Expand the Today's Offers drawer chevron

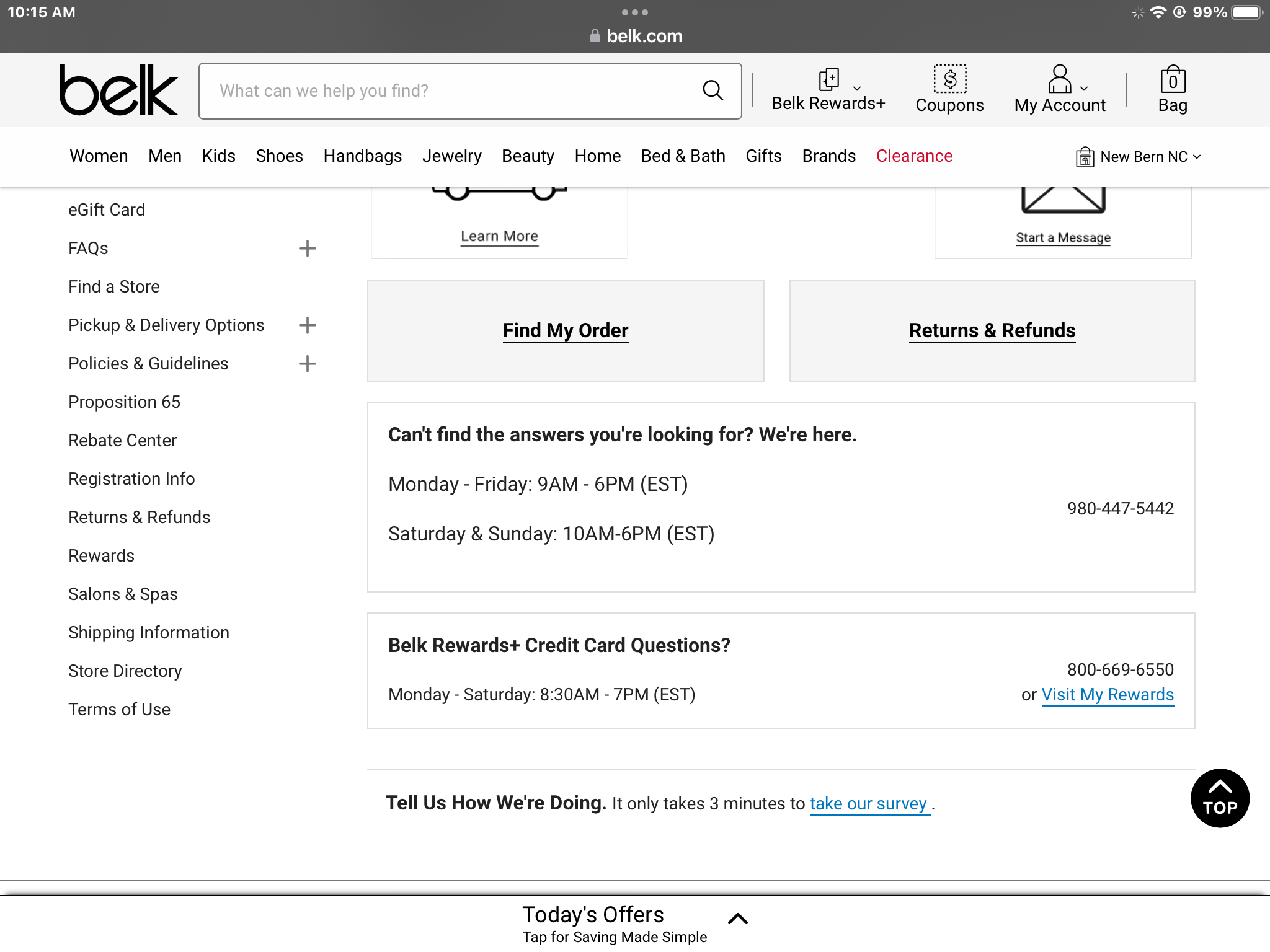click(737, 919)
